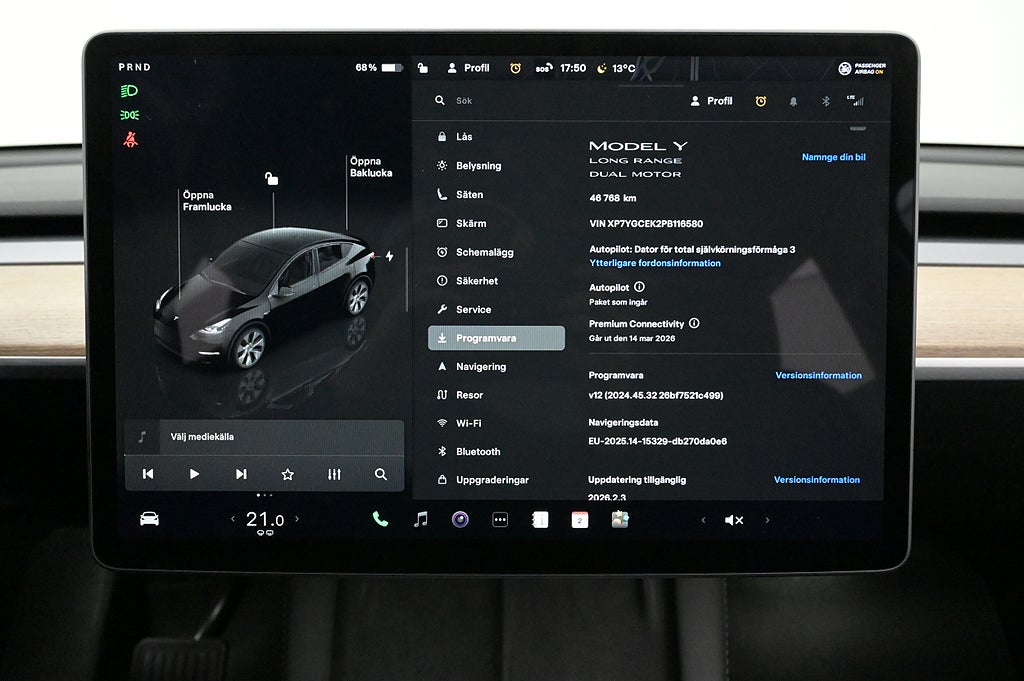Screen dimensions: 1024x681
Task: Open the Profil dropdown in settings header
Action: tap(711, 101)
